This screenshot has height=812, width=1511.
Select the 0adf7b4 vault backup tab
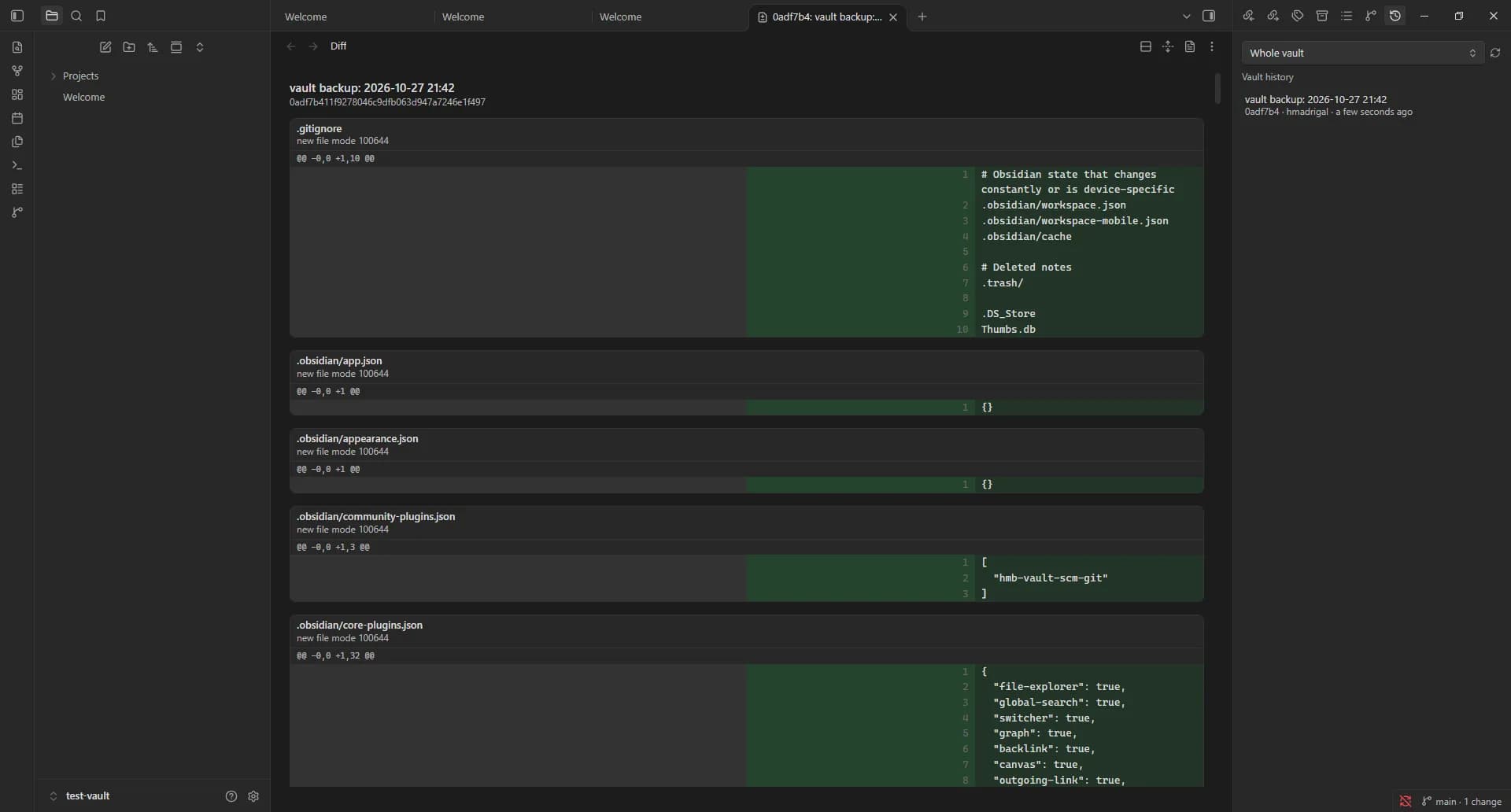click(826, 17)
